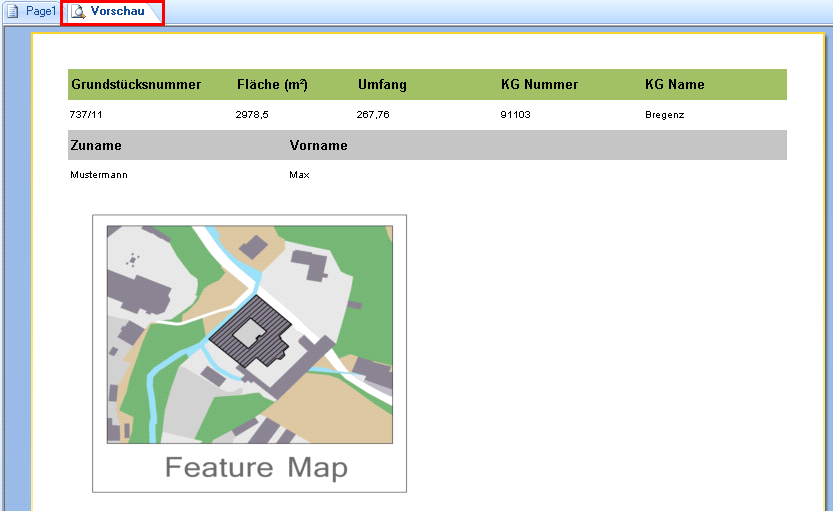
Task: Select the surname value Mustermann
Action: click(x=99, y=175)
